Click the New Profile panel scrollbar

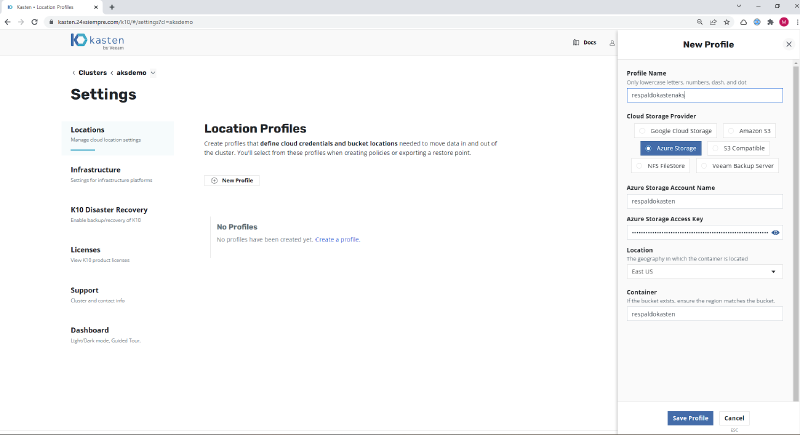795,232
